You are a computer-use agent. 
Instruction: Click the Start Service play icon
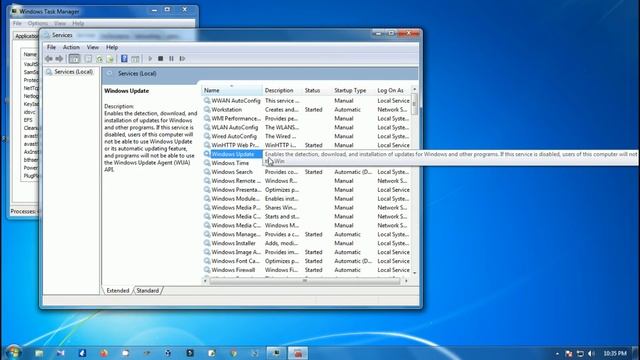click(x=150, y=59)
